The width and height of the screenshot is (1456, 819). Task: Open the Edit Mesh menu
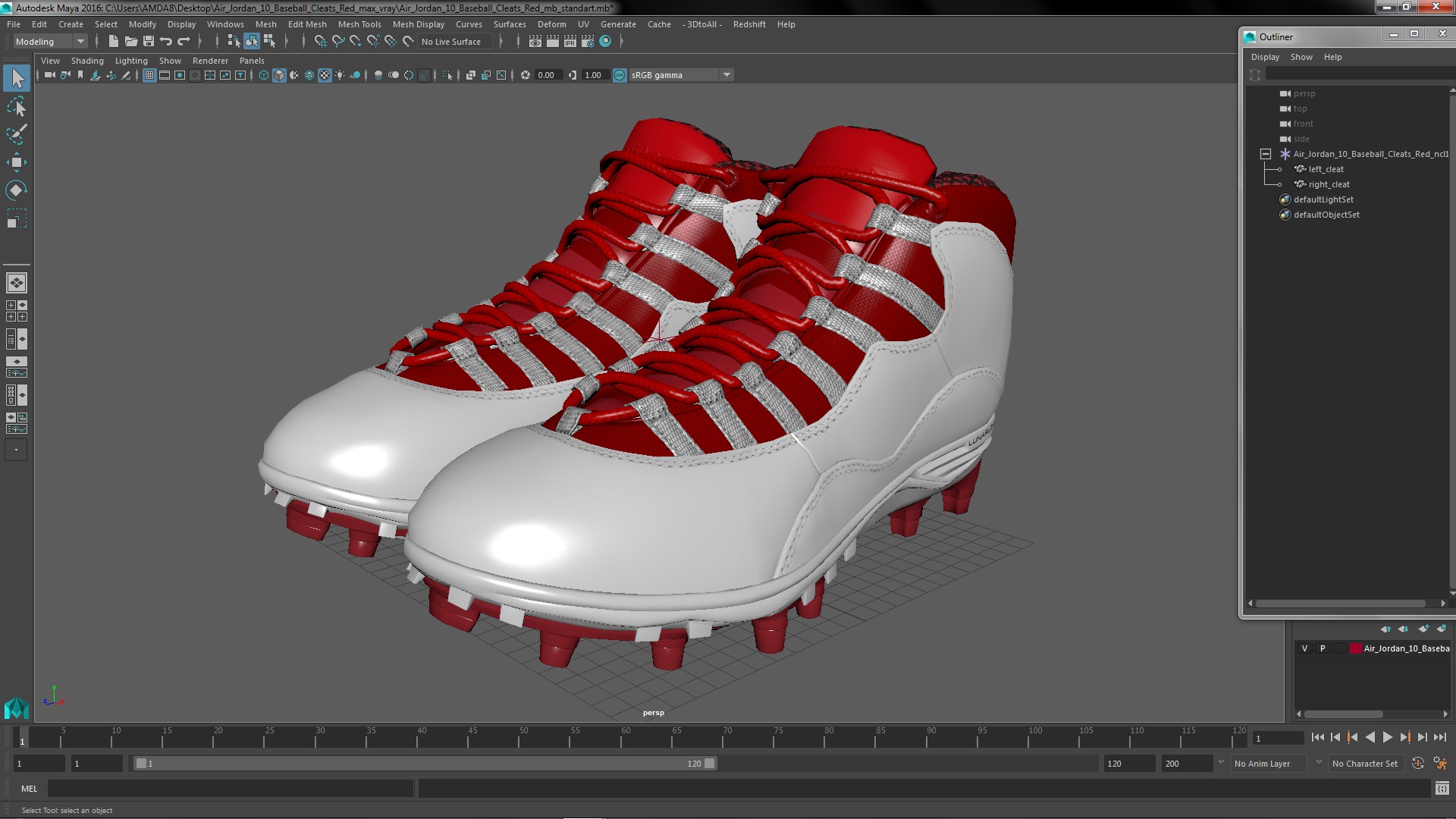click(307, 24)
